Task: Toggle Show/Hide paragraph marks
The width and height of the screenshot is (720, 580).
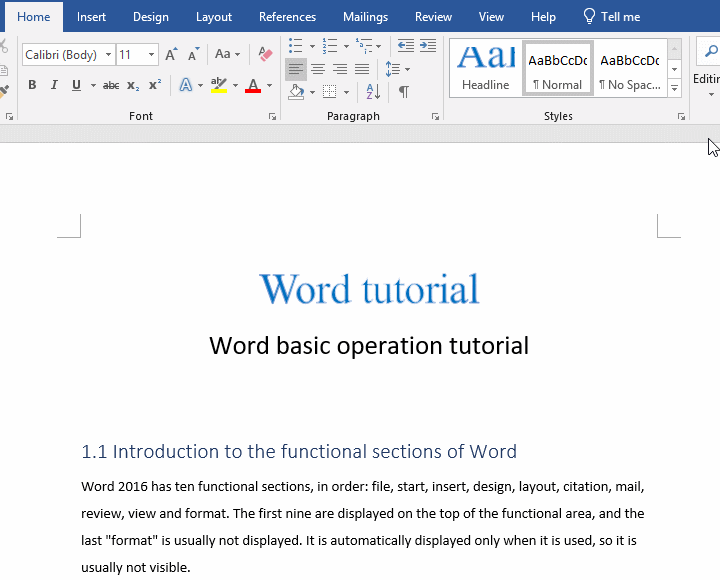Action: [x=404, y=92]
